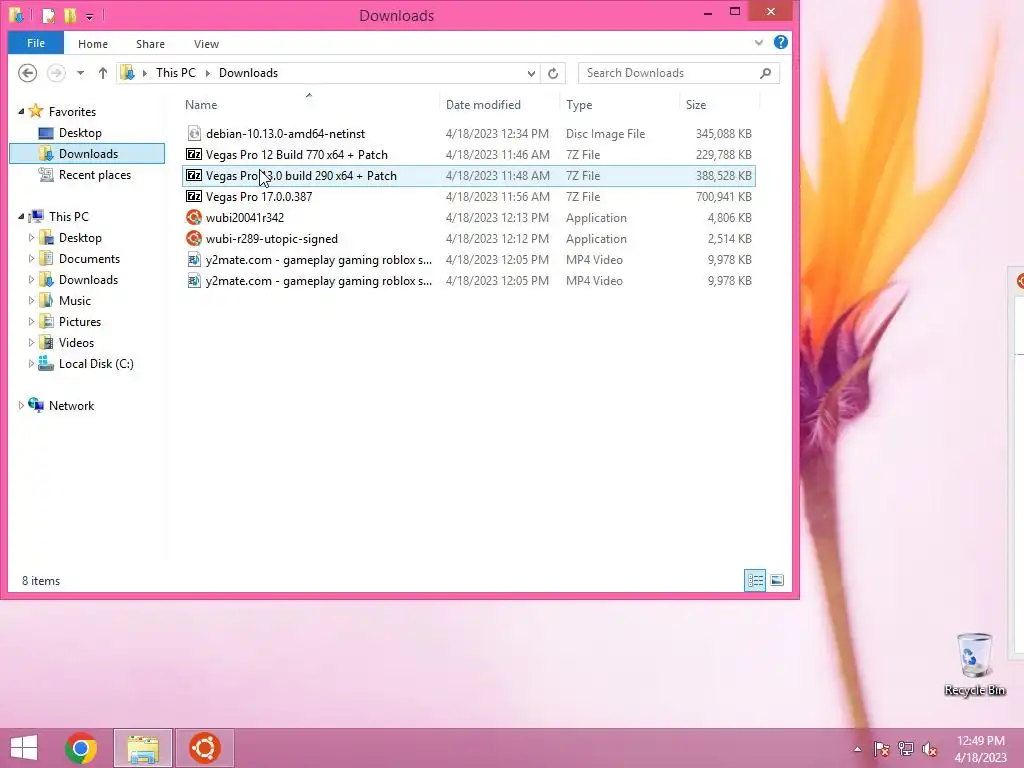Open the File menu
This screenshot has width=1024, height=768.
(x=36, y=43)
